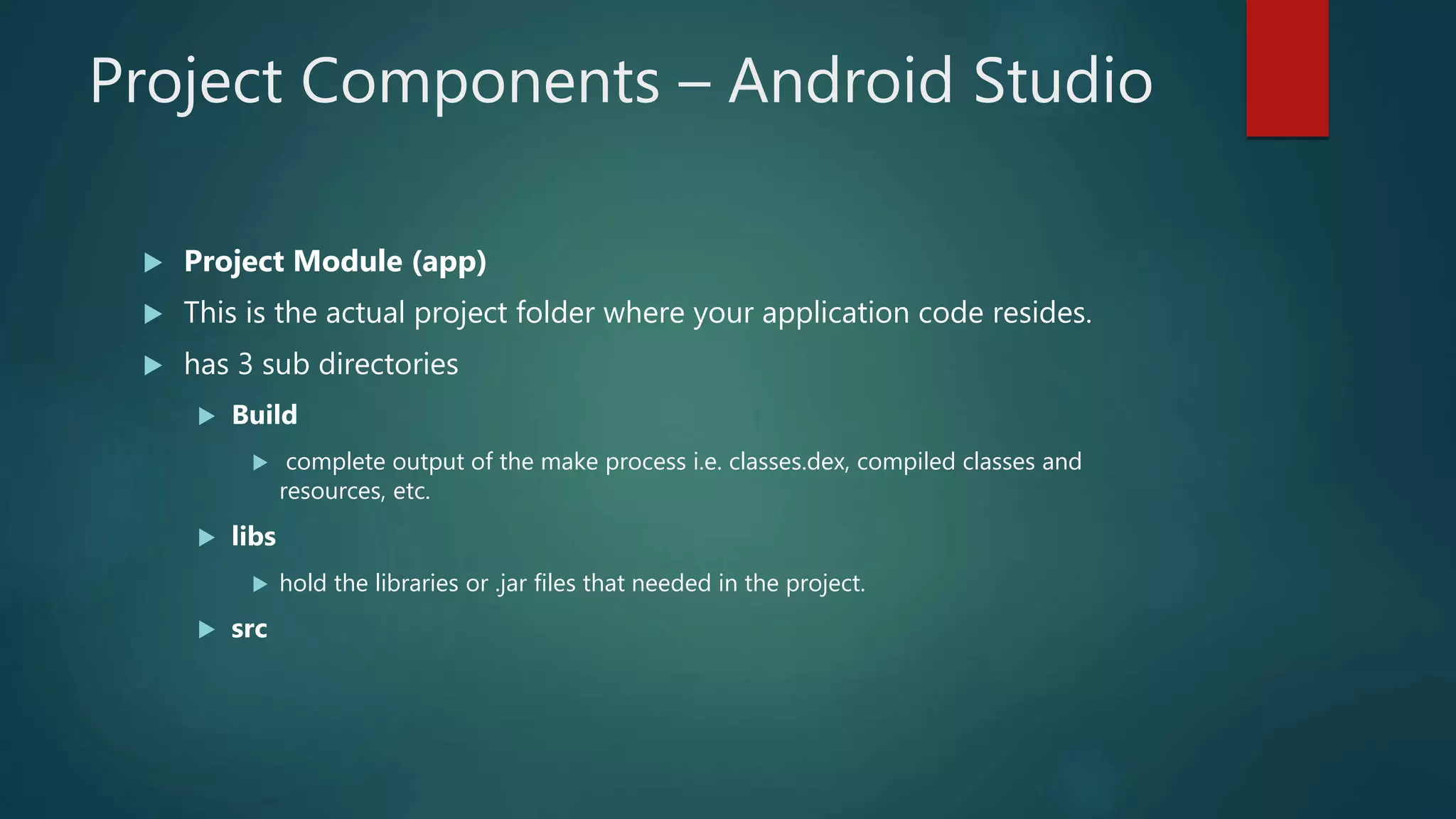This screenshot has height=819, width=1456.
Task: Click the arrow bullet beside "libs"
Action: tap(207, 537)
